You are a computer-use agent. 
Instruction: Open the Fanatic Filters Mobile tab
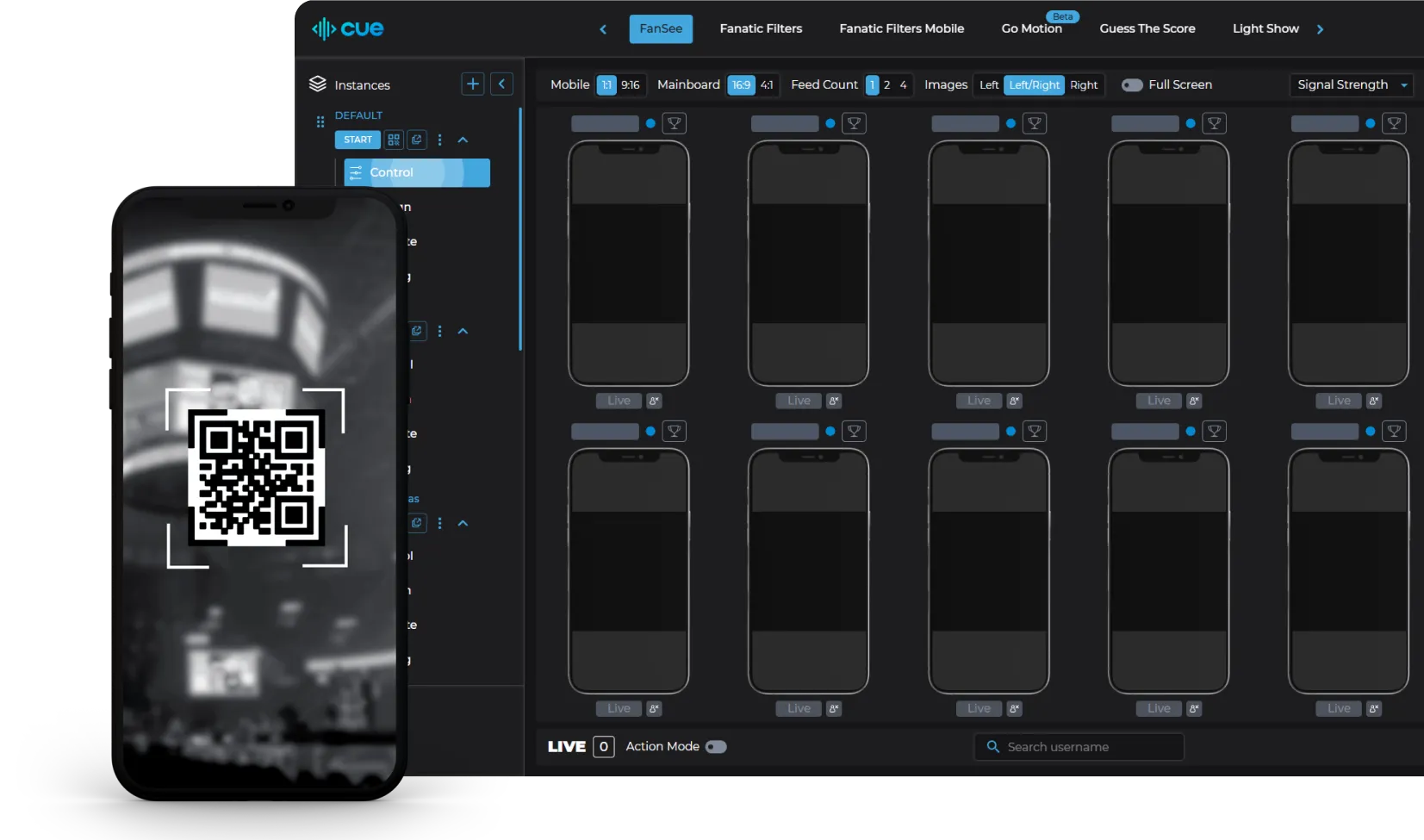(x=902, y=28)
